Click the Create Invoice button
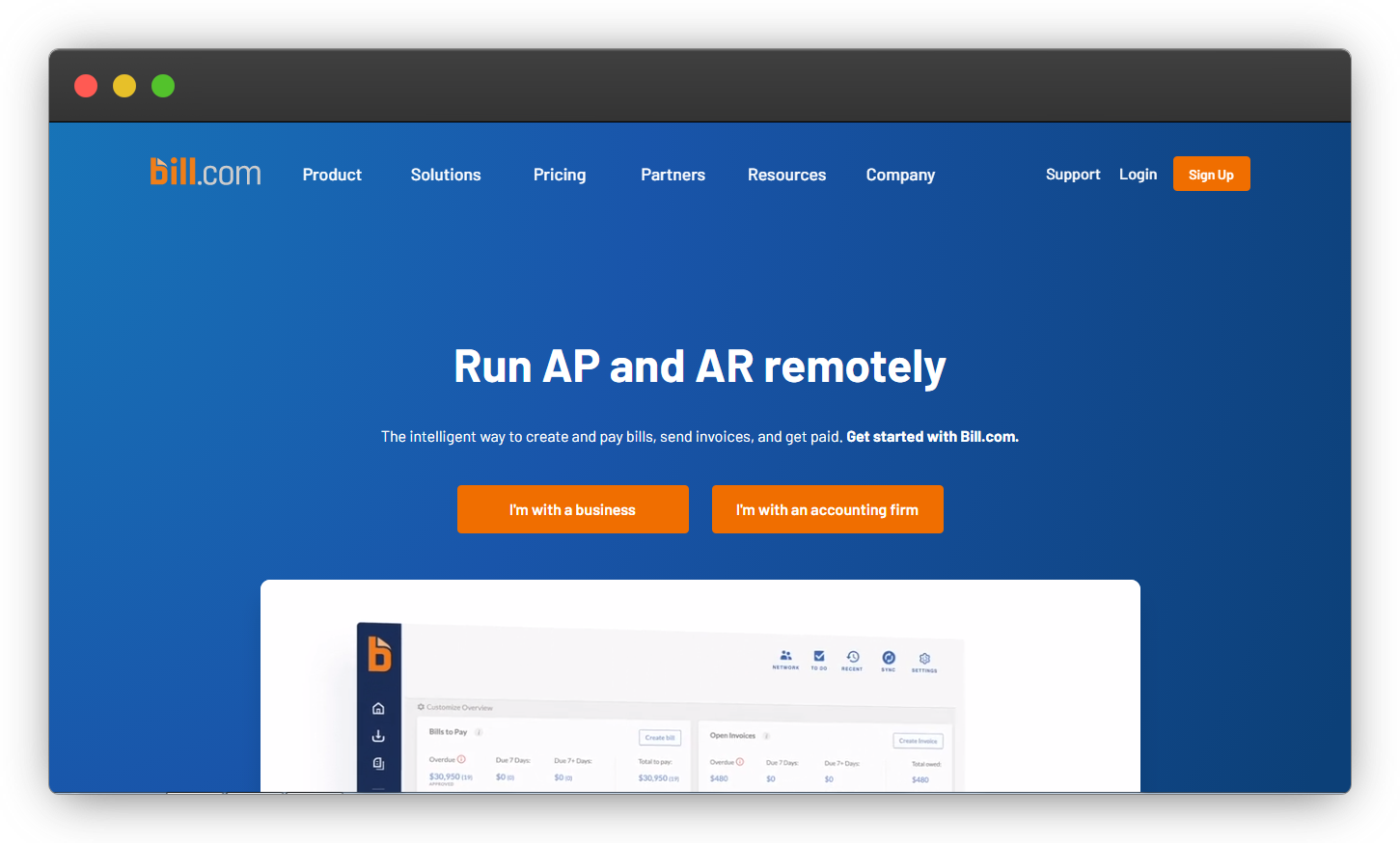 (918, 741)
